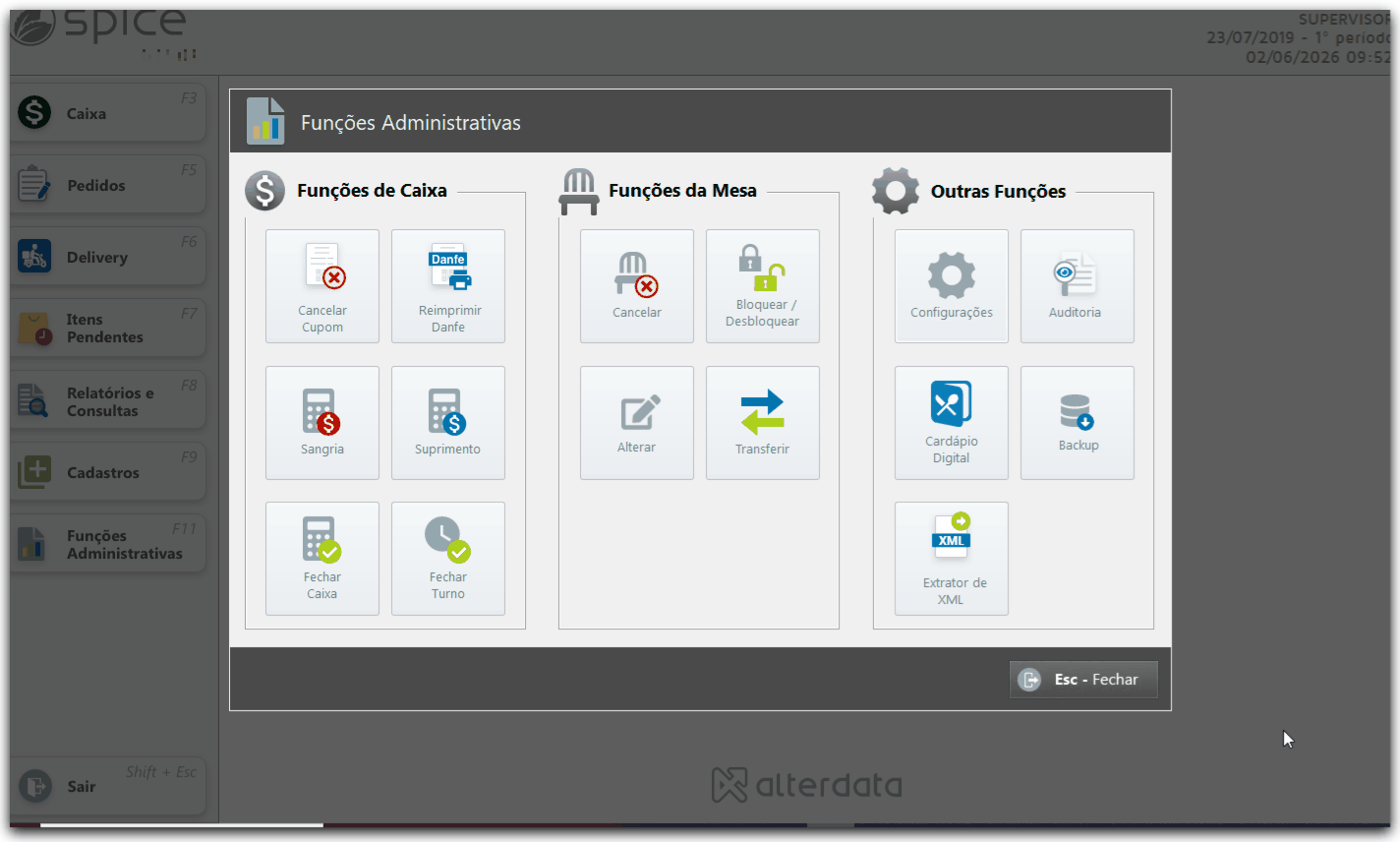
Task: Click Cancelar under Funções da Mesa
Action: (x=637, y=286)
